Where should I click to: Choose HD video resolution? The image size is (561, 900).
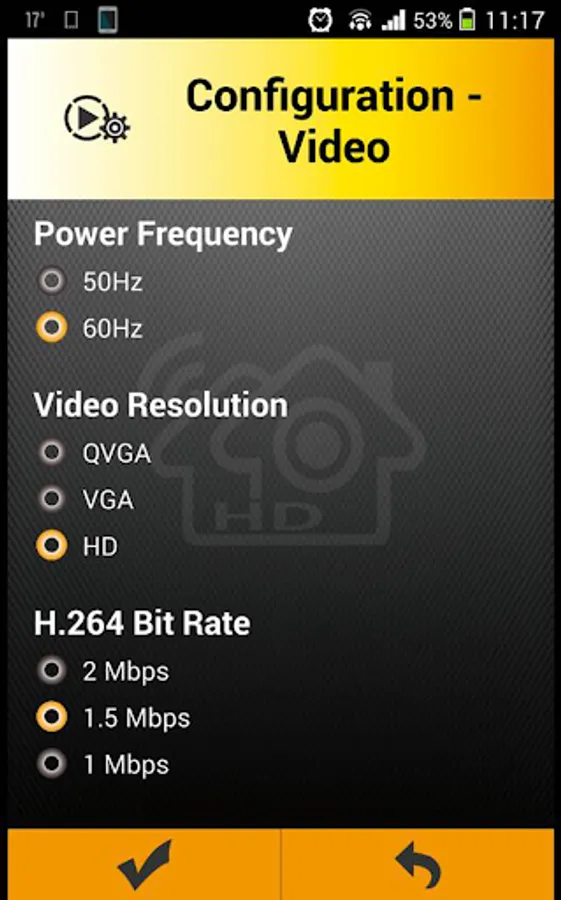(77, 546)
